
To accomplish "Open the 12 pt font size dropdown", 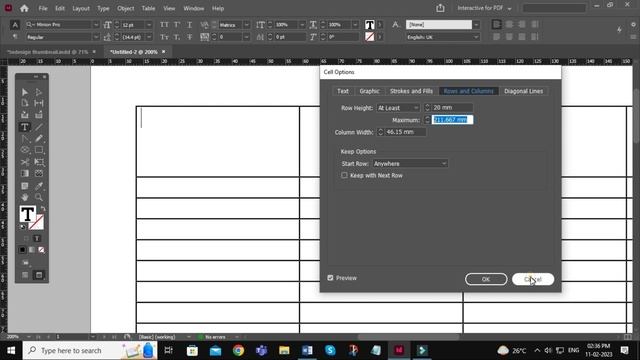I will pos(149,25).
